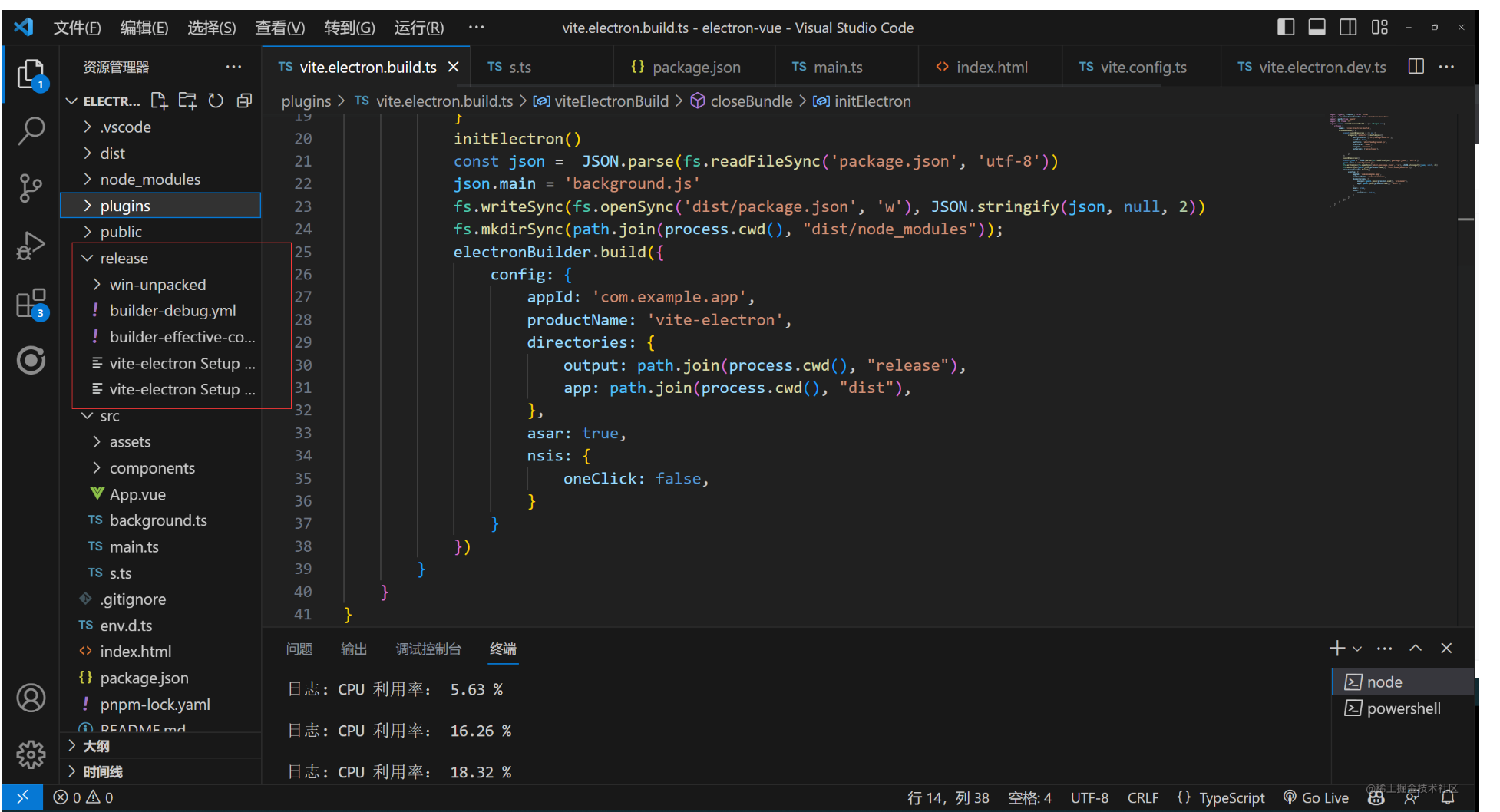The image size is (1500, 812).
Task: Click the New File icon in explorer
Action: (159, 101)
